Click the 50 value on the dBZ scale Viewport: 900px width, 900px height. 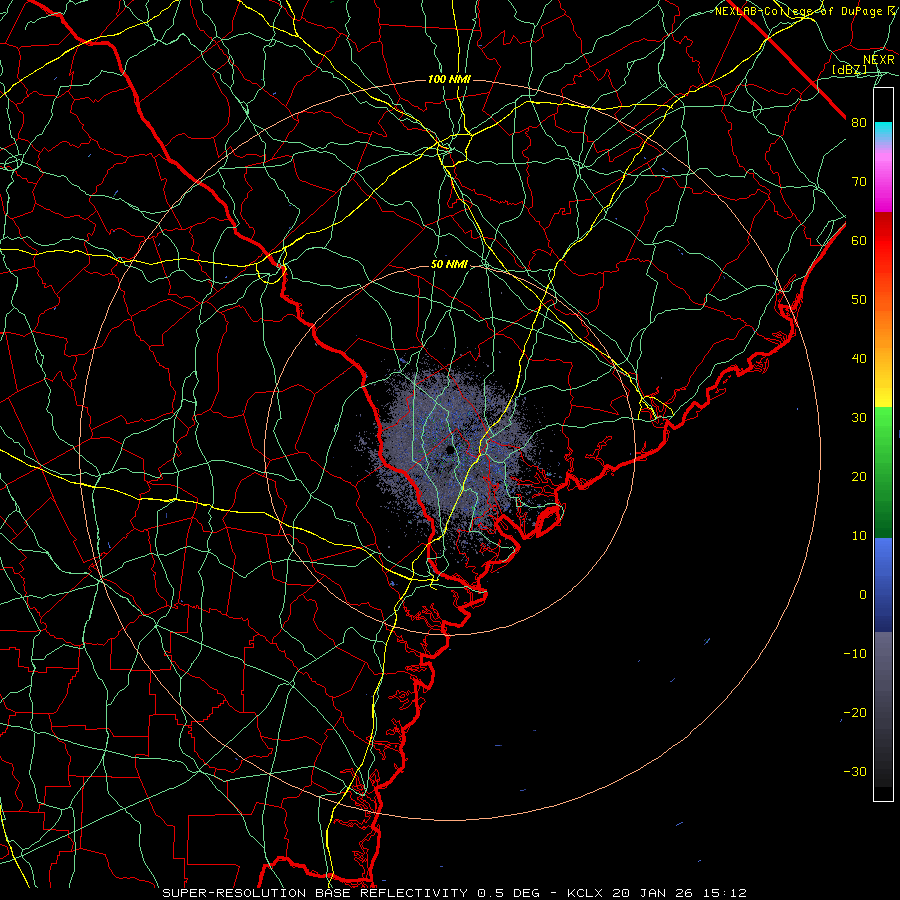[859, 300]
